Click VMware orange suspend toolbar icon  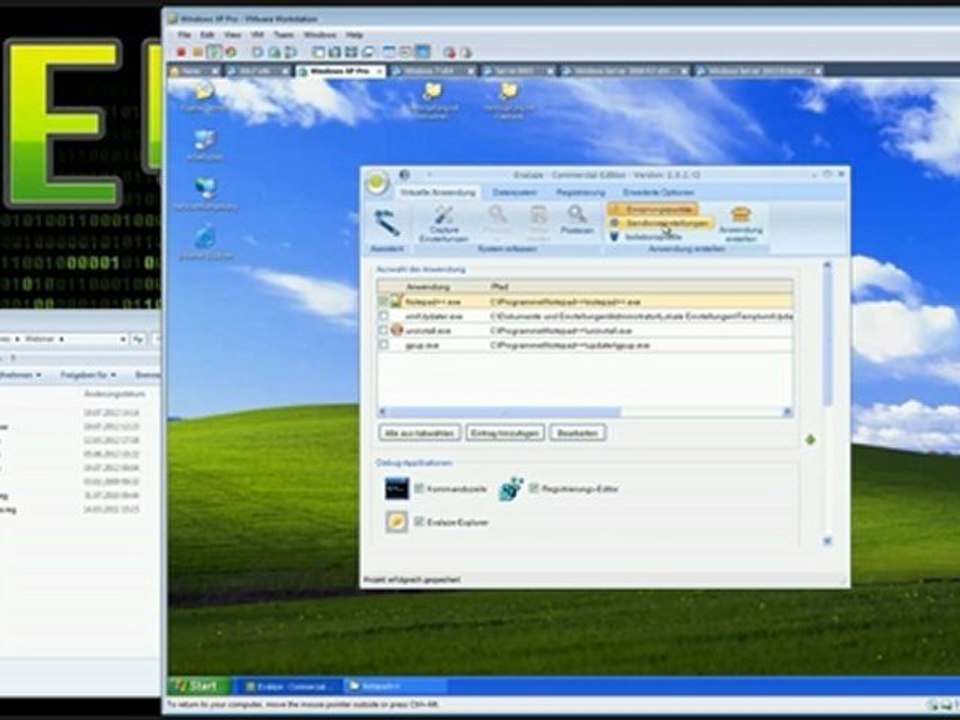pyautogui.click(x=197, y=52)
